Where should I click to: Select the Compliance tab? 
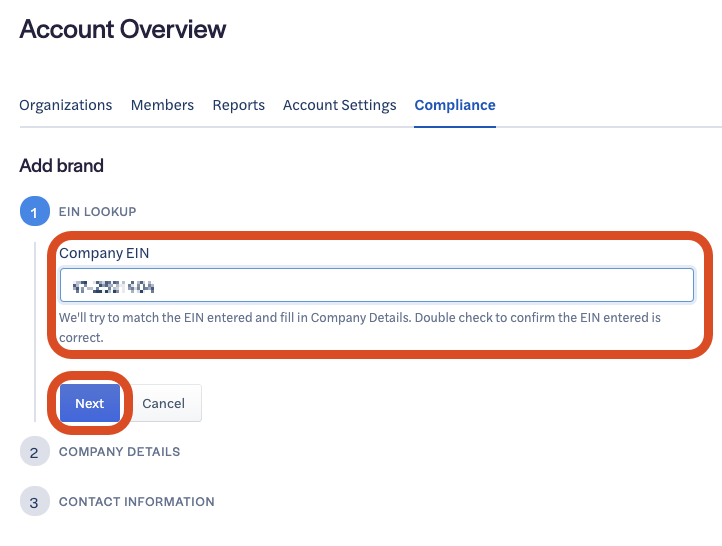tap(455, 105)
